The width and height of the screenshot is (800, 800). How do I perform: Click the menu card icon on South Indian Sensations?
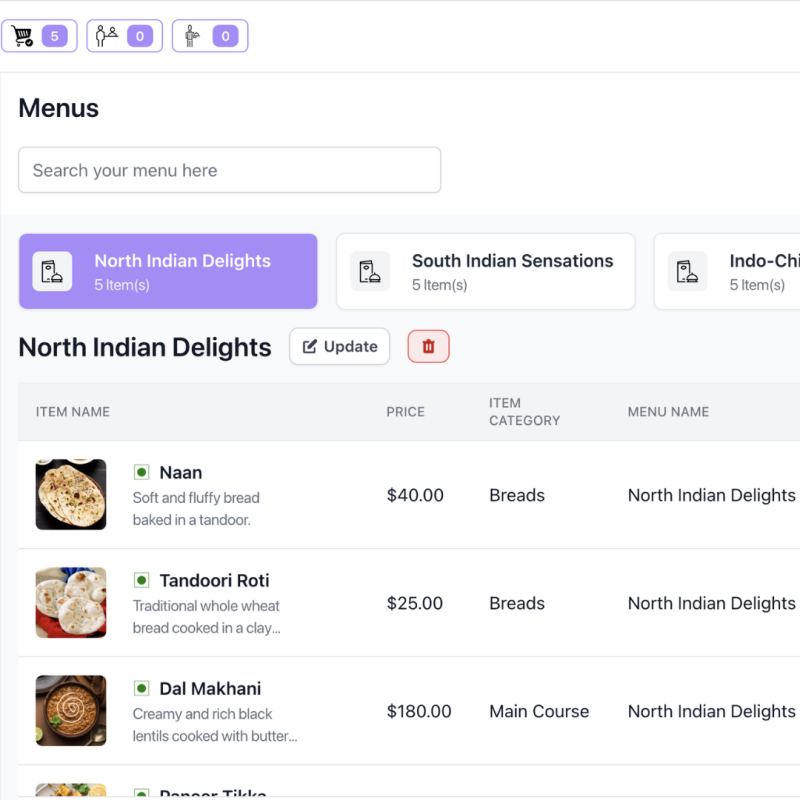tap(370, 271)
